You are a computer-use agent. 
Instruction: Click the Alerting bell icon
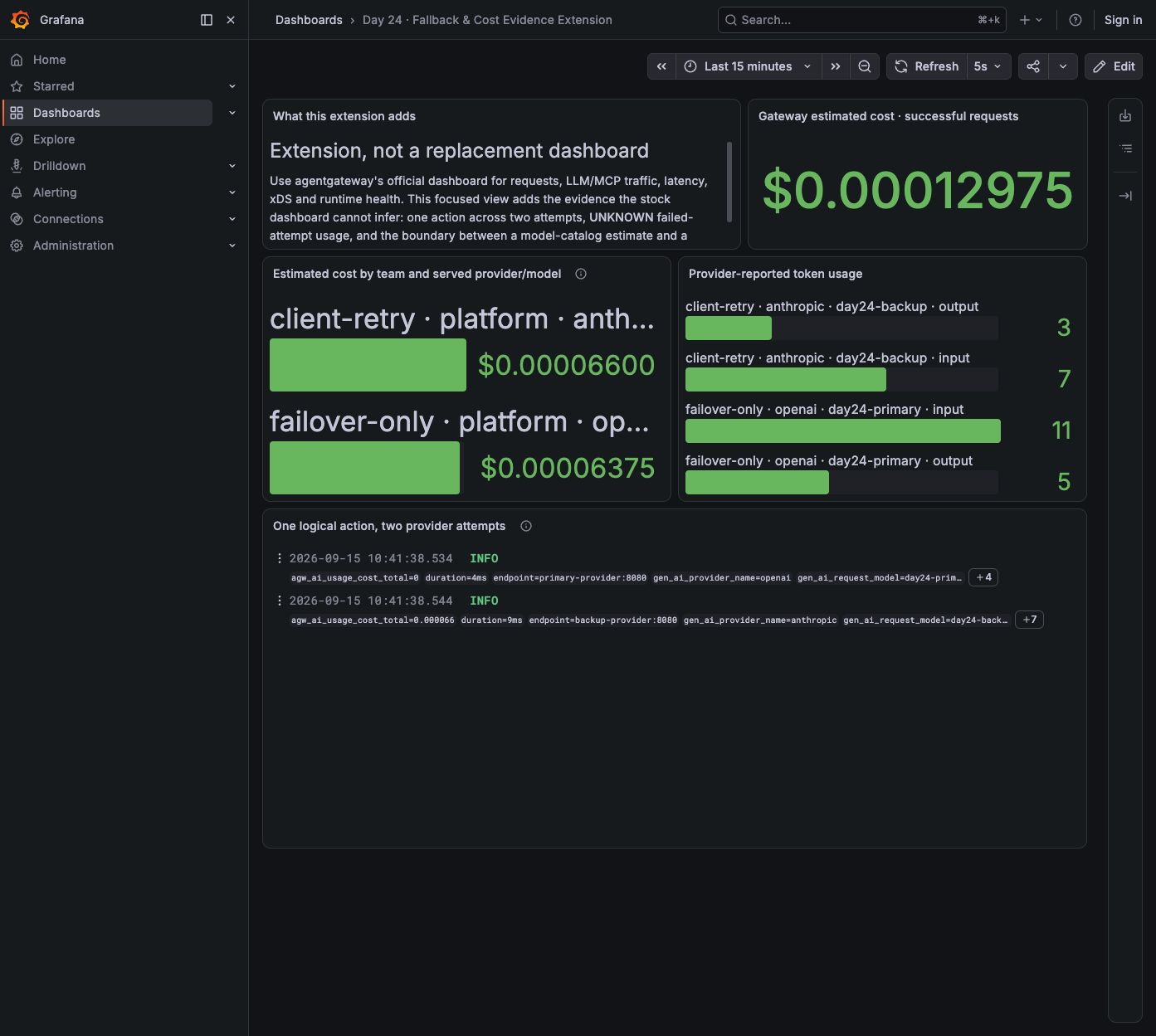(x=17, y=192)
